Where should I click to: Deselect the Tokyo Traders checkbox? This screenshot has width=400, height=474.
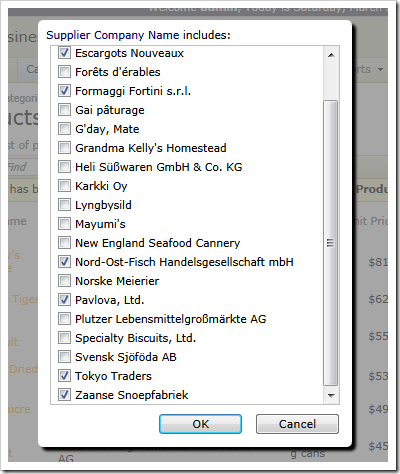[x=64, y=376]
